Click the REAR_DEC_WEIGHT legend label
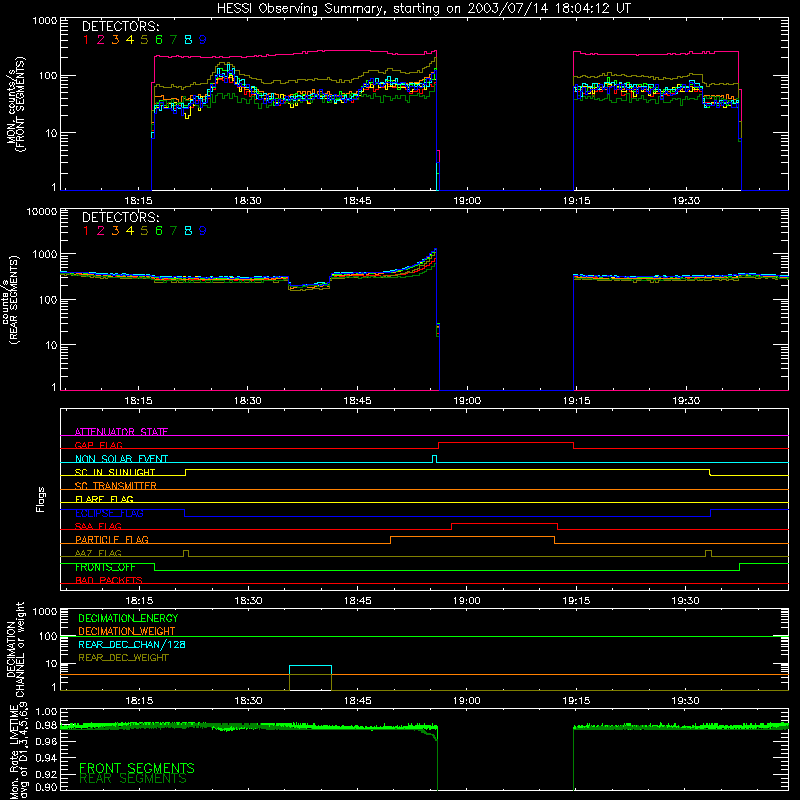Image resolution: width=800 pixels, height=800 pixels. [x=123, y=658]
